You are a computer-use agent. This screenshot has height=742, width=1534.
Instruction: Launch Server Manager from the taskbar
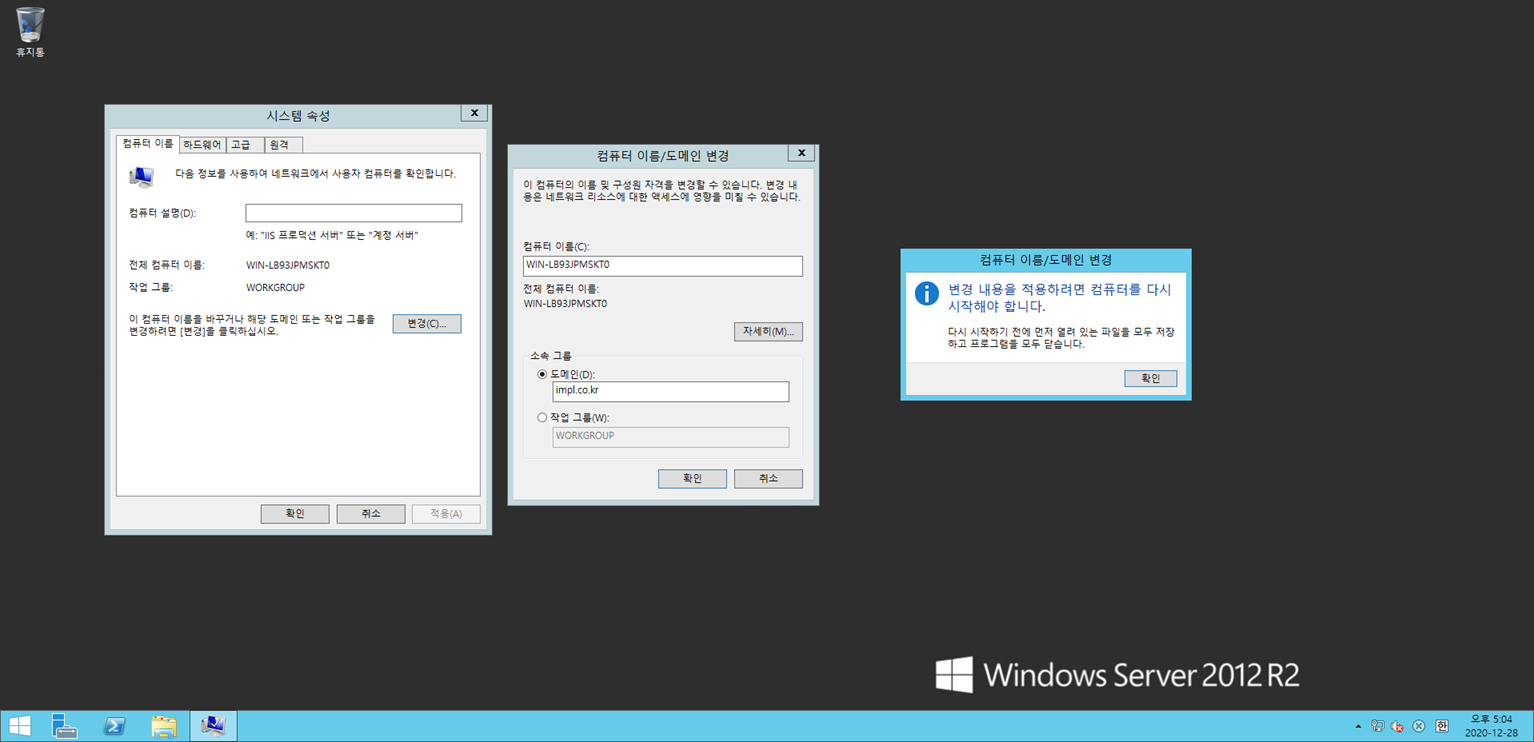tap(65, 726)
